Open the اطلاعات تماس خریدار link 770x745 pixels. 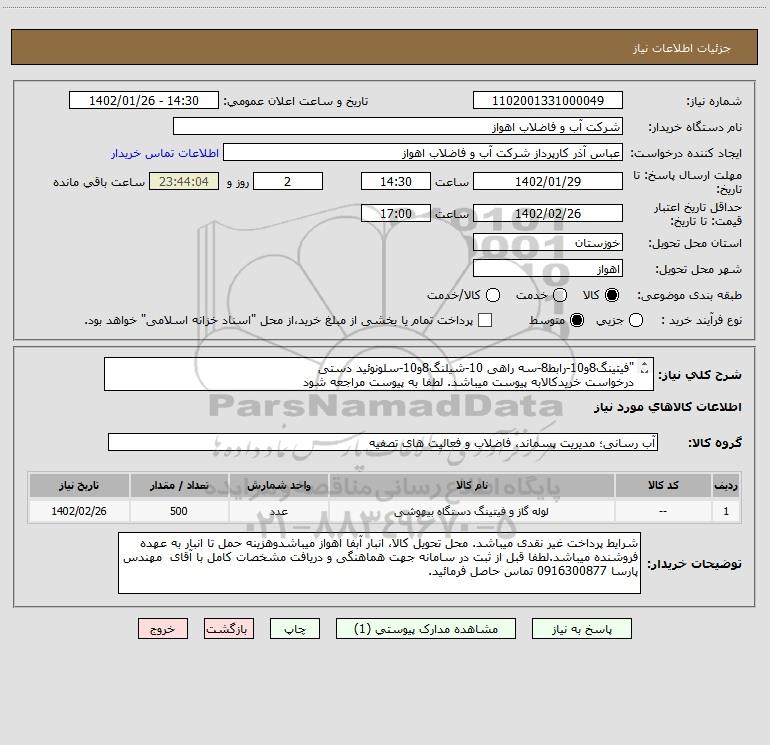click(x=165, y=153)
